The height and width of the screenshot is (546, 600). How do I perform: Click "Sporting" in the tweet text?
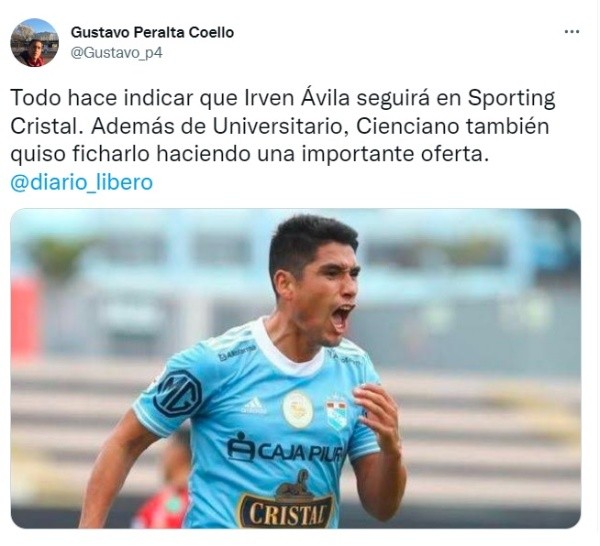tap(511, 98)
